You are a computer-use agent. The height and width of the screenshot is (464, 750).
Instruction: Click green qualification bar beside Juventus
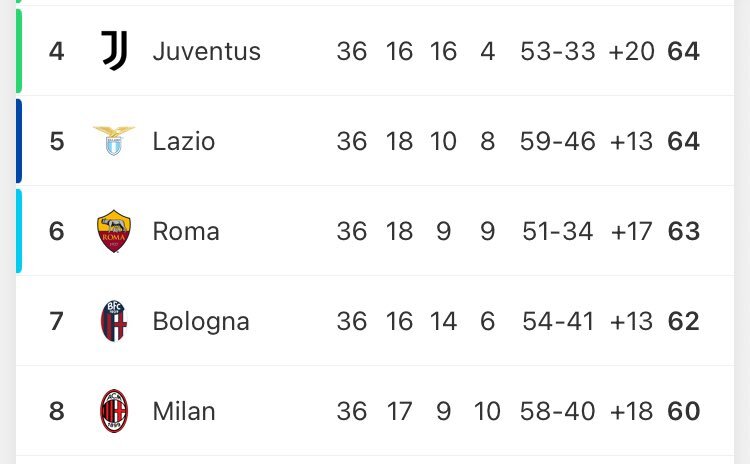pyautogui.click(x=19, y=51)
